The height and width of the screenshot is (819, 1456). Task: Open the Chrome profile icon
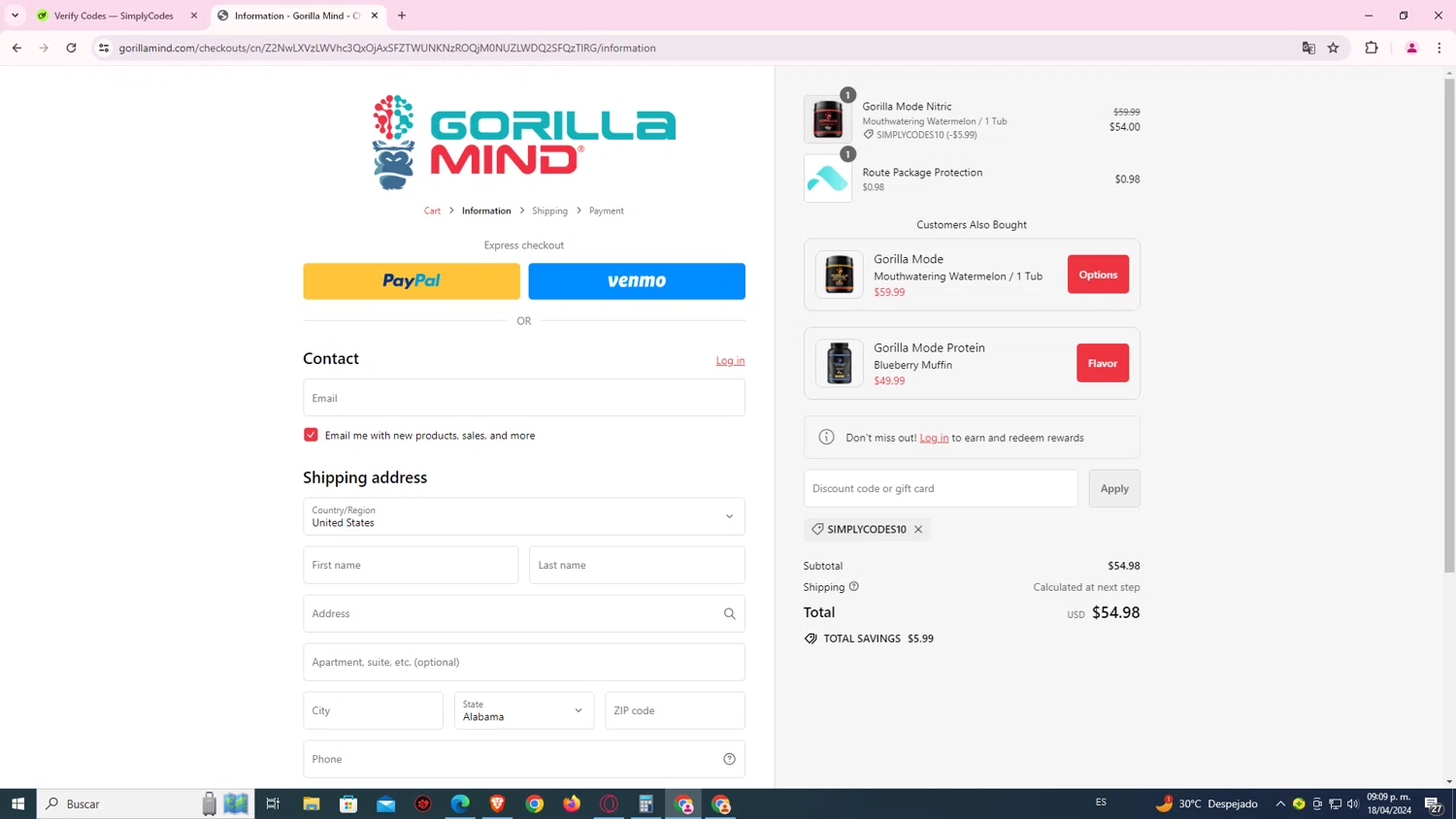1412,48
